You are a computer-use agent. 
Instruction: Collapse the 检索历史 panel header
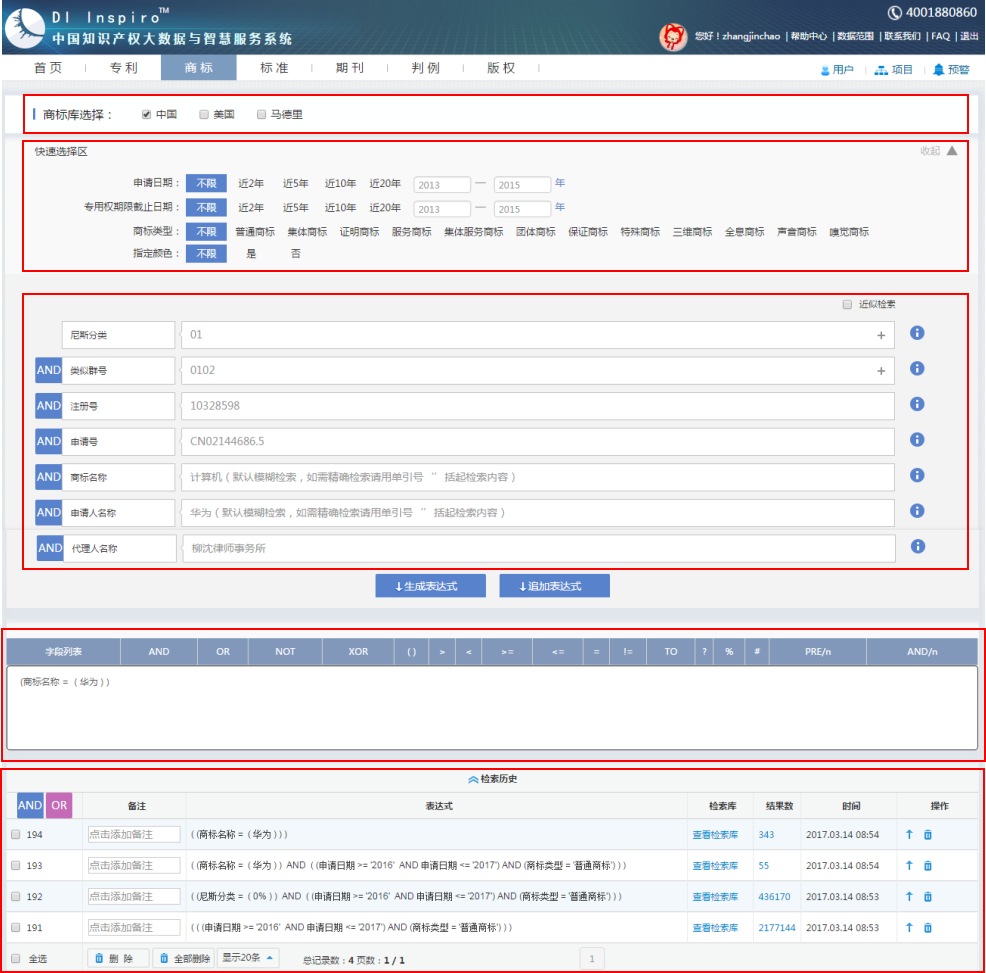[x=492, y=779]
